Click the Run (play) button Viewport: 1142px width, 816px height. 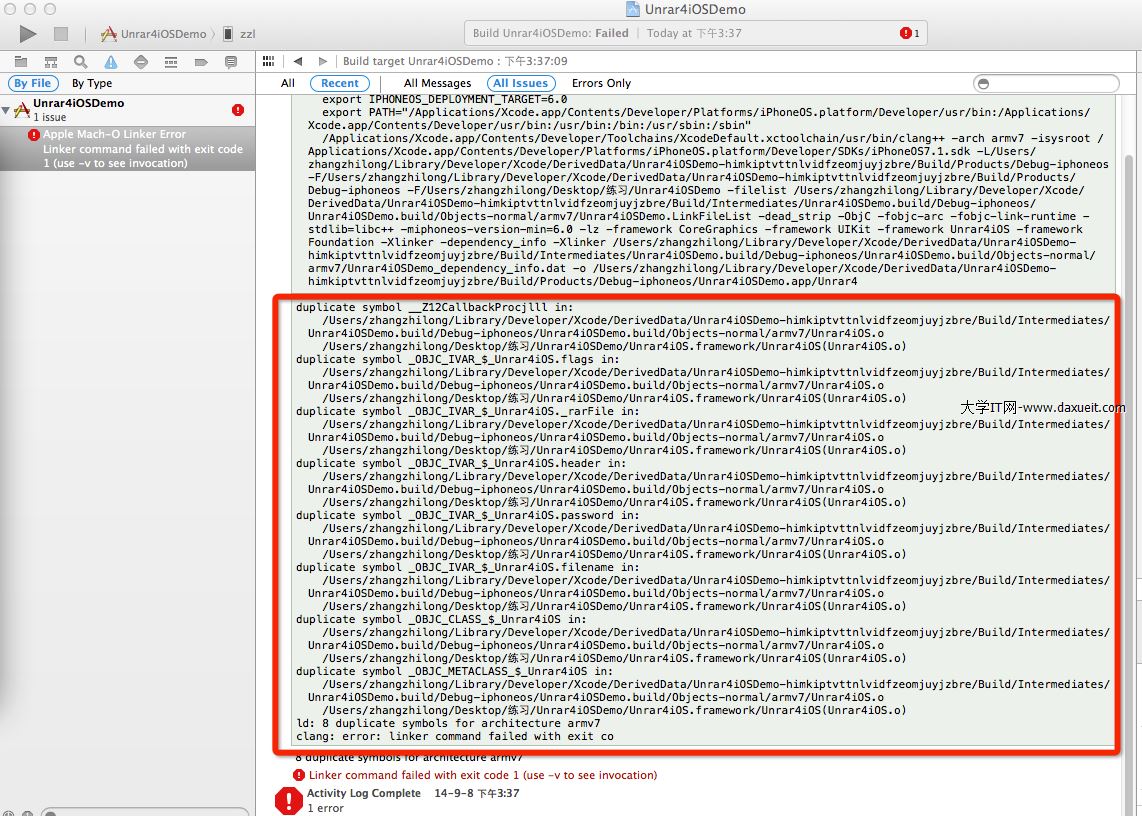point(28,34)
